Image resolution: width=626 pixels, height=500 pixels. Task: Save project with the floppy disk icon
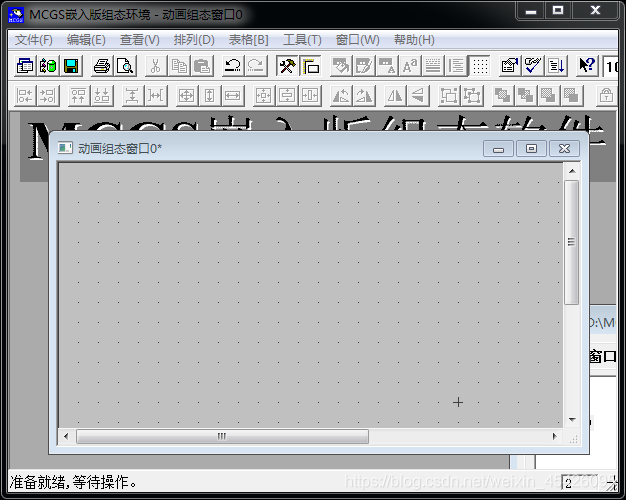[71, 66]
